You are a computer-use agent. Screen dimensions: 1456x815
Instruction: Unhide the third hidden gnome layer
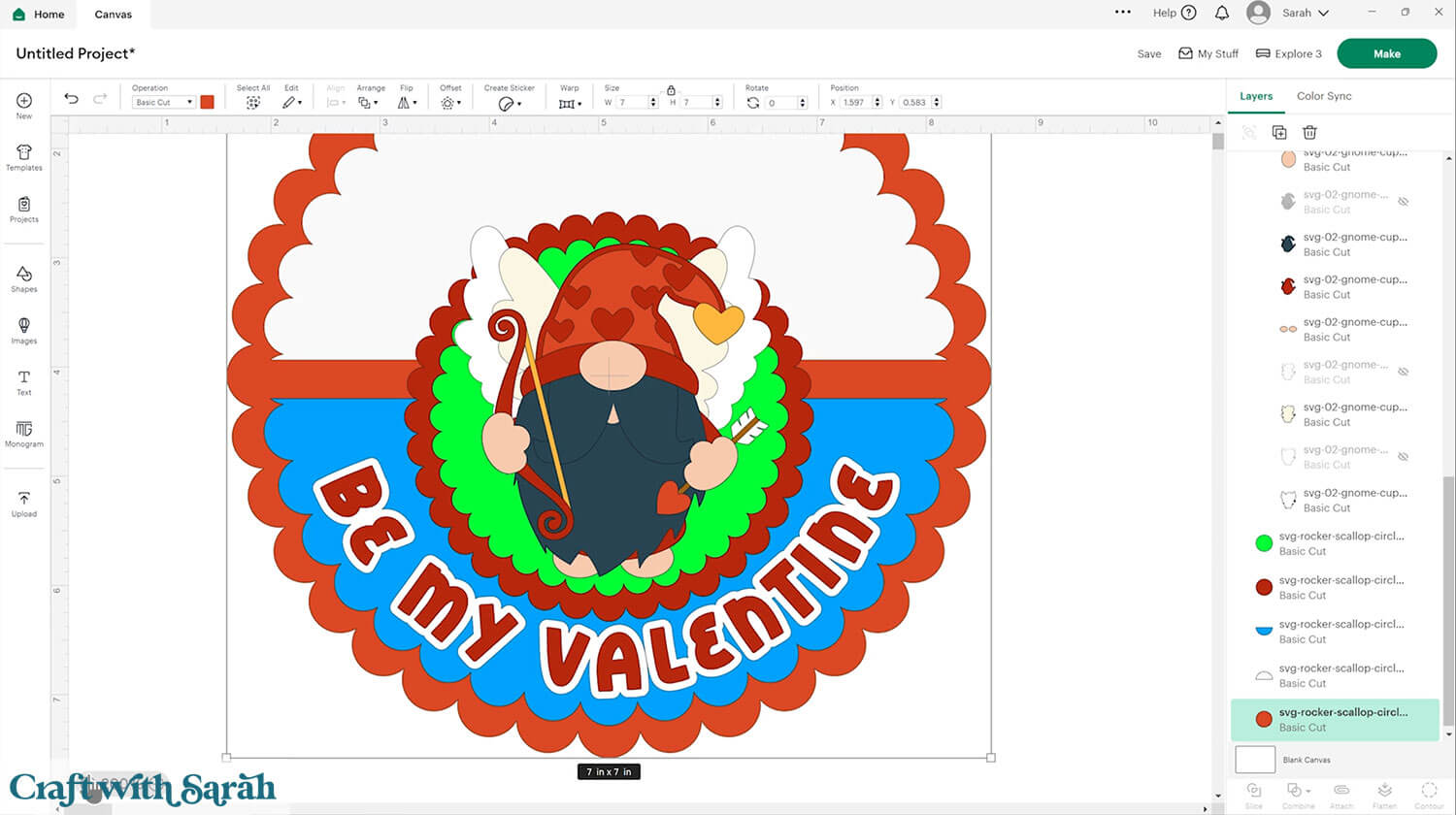[1403, 457]
